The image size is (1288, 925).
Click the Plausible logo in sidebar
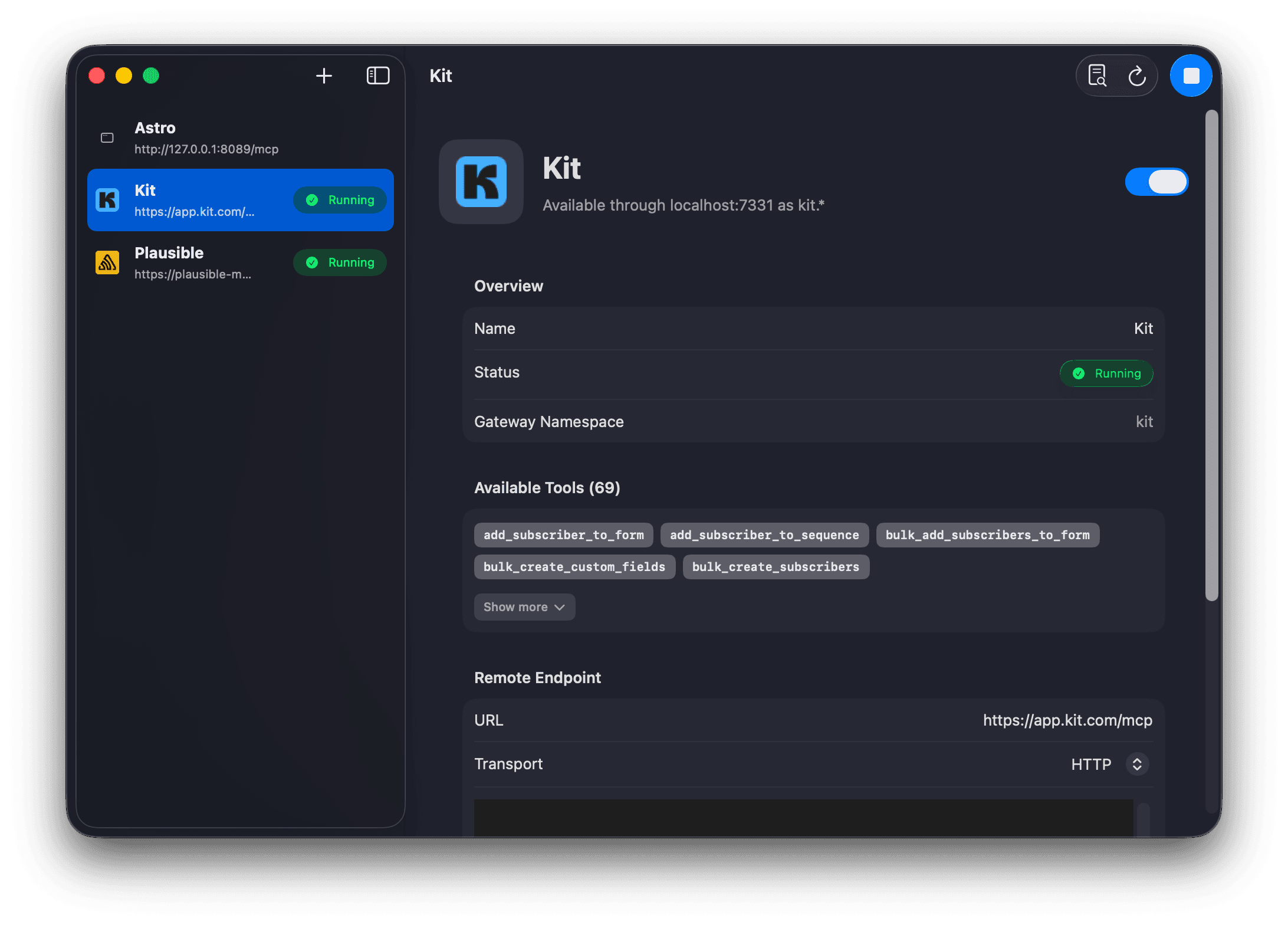pos(107,263)
